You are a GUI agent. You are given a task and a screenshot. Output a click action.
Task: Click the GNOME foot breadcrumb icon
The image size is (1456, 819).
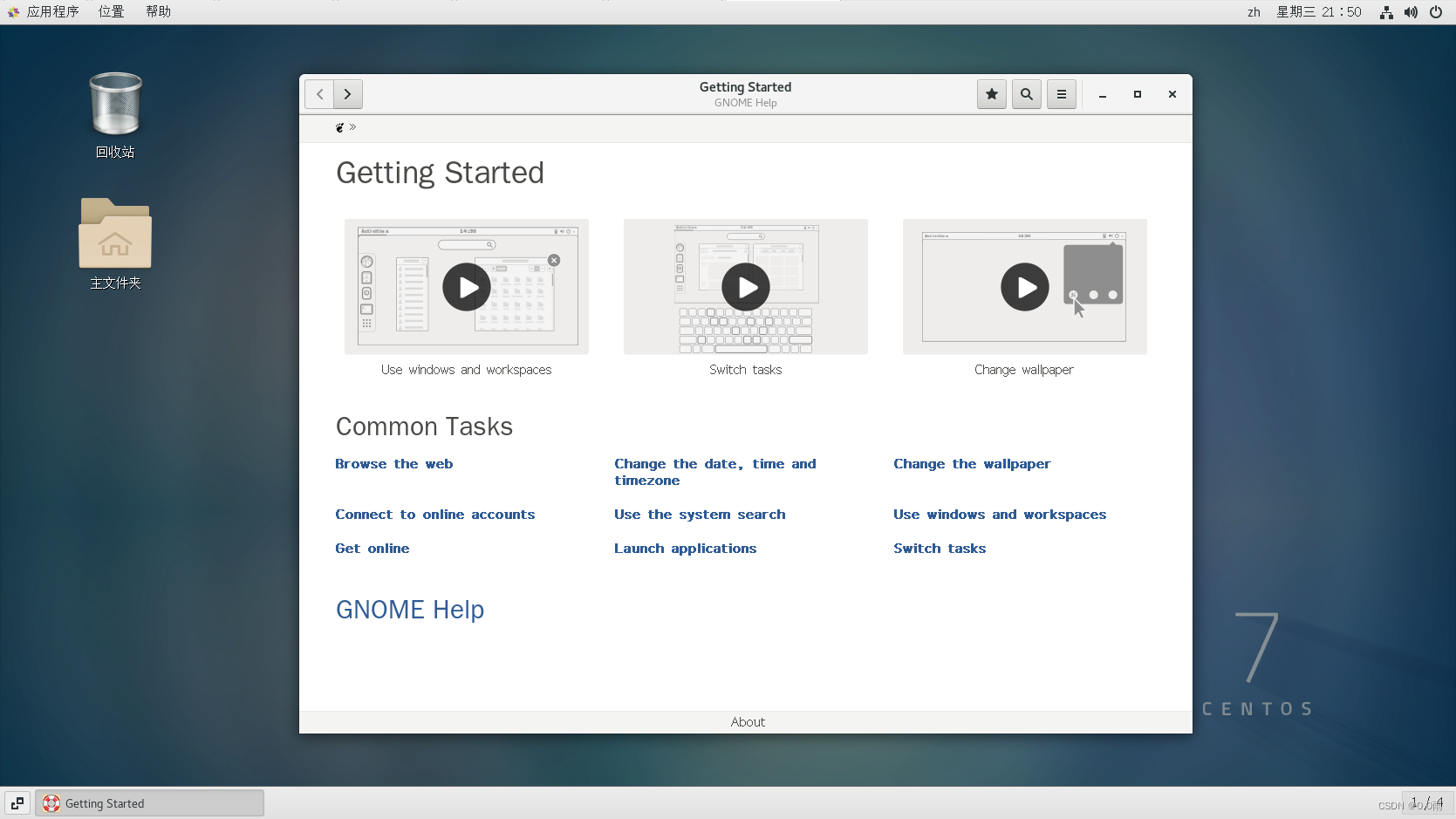point(340,127)
